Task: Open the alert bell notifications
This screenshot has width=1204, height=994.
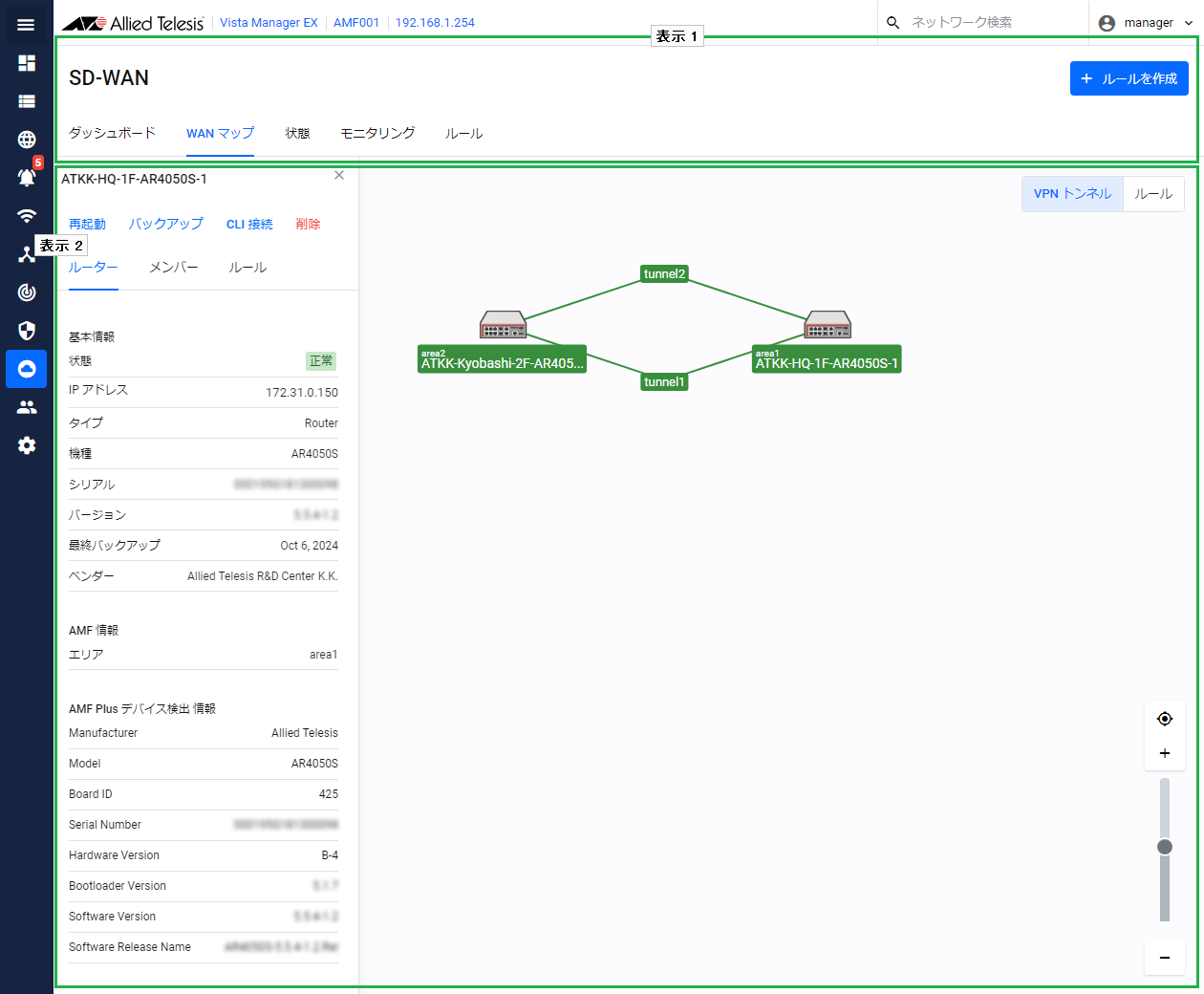Action: pyautogui.click(x=27, y=178)
